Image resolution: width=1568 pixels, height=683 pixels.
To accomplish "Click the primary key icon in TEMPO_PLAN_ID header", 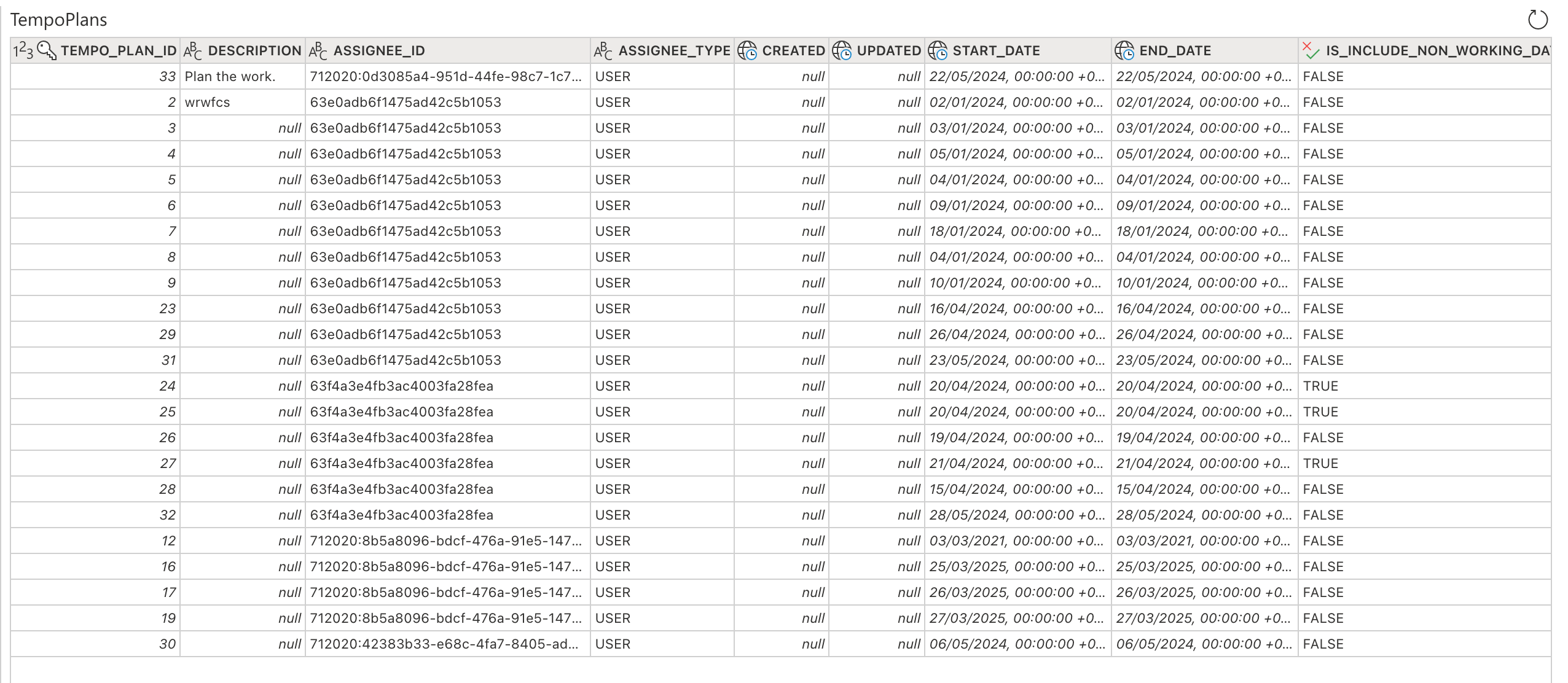I will 44,50.
